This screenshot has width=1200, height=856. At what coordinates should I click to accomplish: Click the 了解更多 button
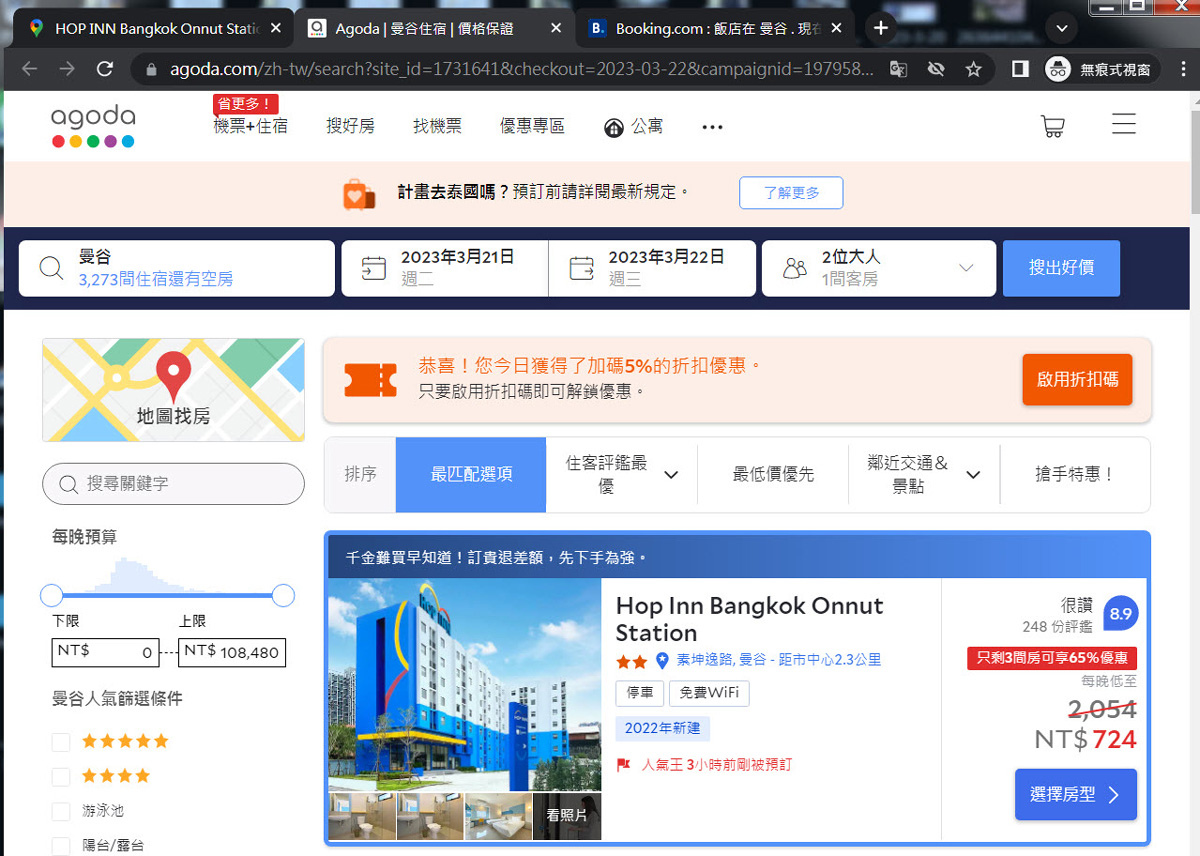click(x=791, y=193)
